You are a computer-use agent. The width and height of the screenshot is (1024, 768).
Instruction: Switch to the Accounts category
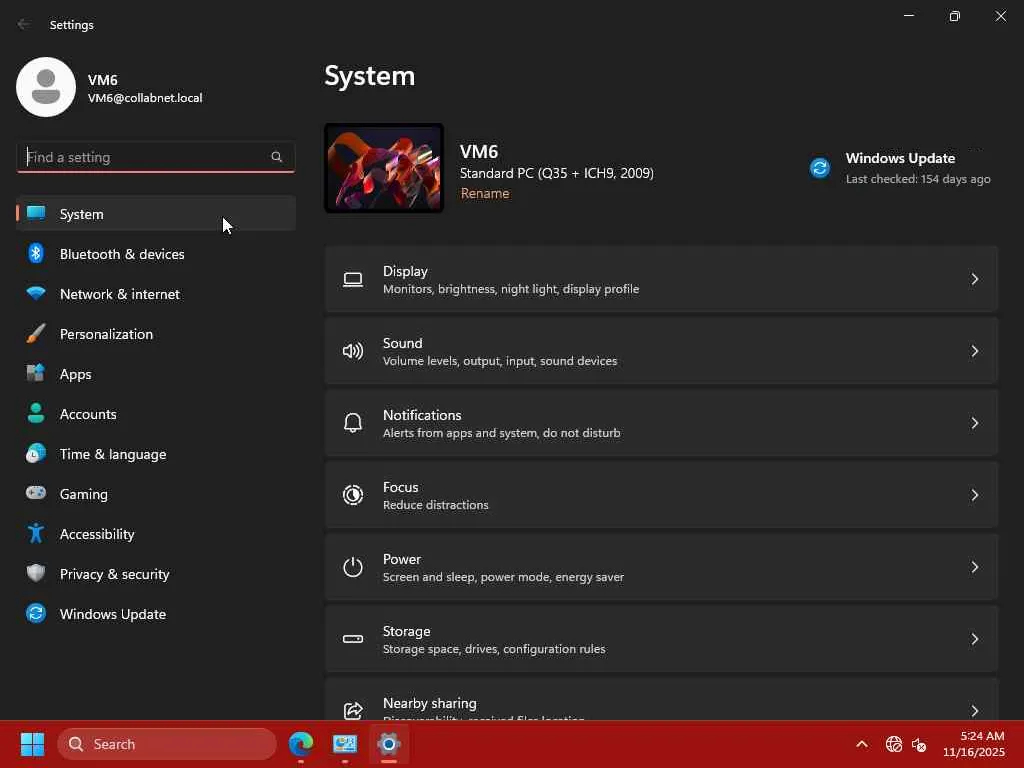tap(88, 414)
